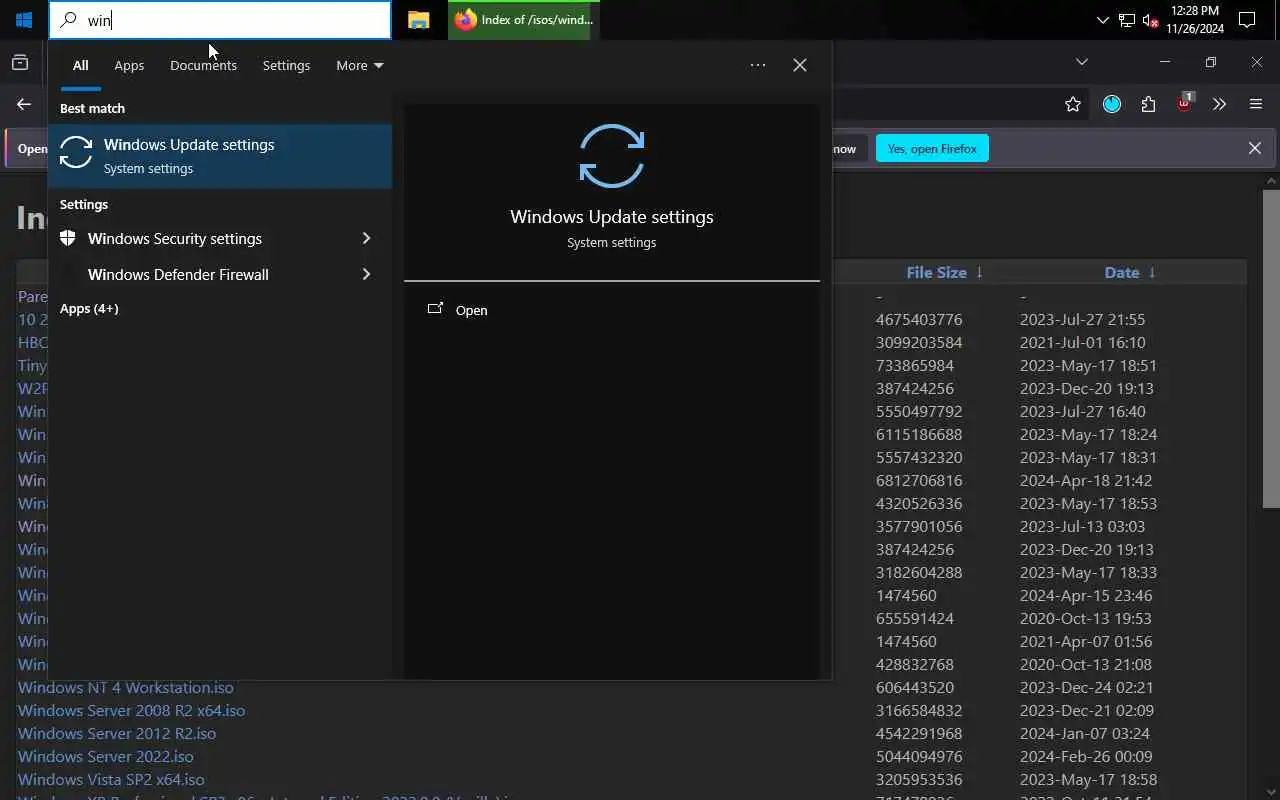Screen dimensions: 1280x800
Task: Click file size 5044094976
Action: point(919,756)
